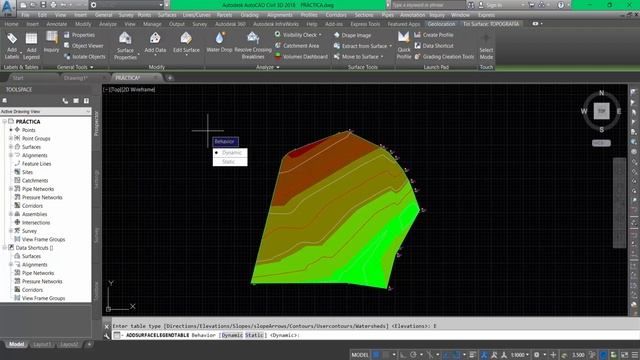Screen dimensions: 640x360
Task: Open Move to Surface dropdown
Action: (x=358, y=57)
